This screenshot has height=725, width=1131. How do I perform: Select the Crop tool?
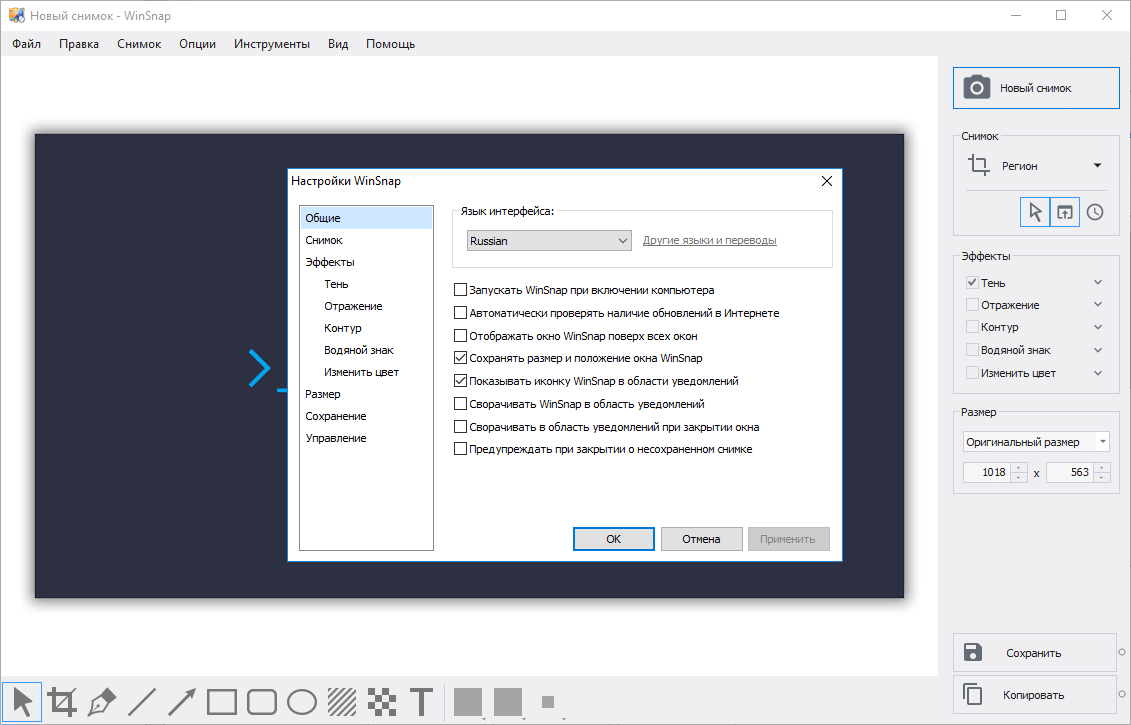pos(62,701)
